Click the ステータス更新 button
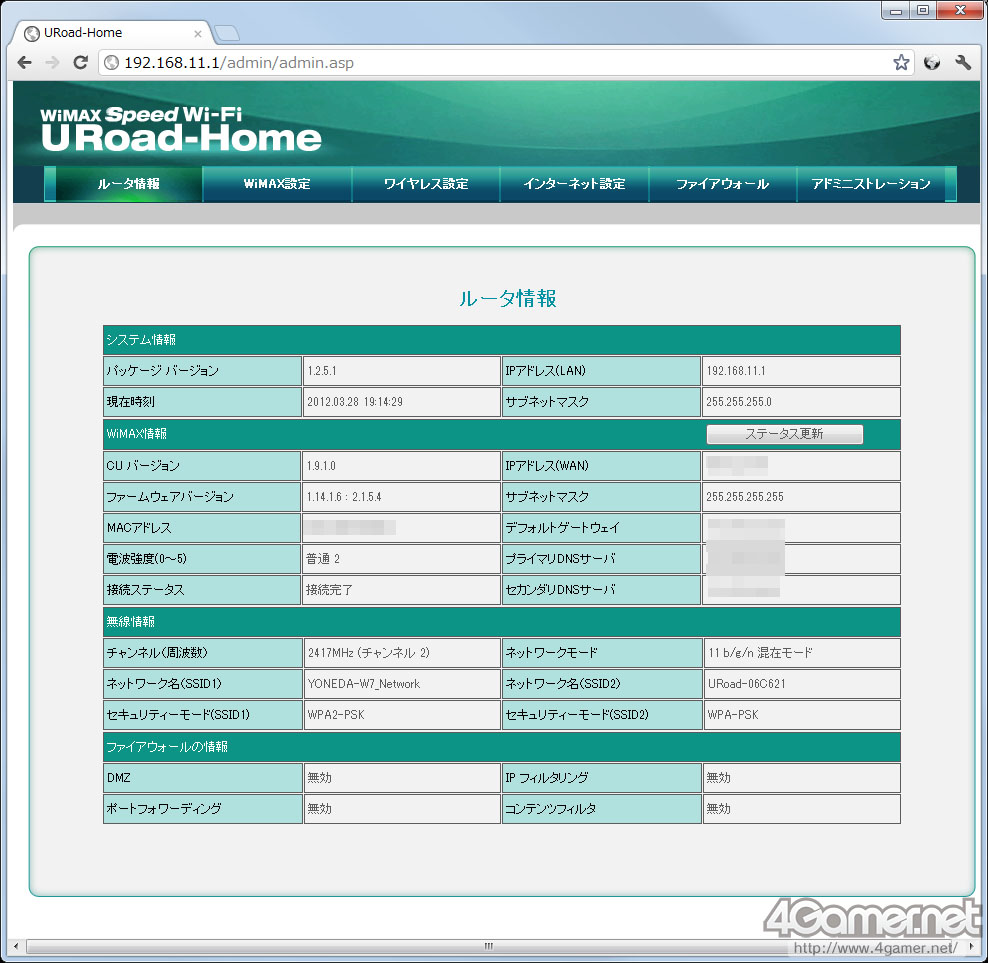This screenshot has height=963, width=988. [784, 434]
